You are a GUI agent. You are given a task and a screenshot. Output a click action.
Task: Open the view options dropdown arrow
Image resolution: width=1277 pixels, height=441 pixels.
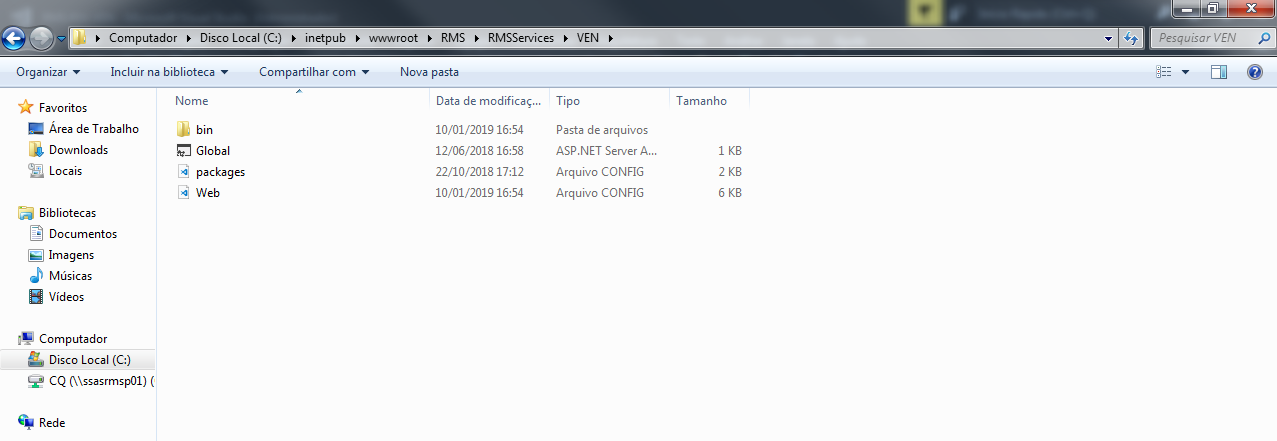tap(1186, 72)
